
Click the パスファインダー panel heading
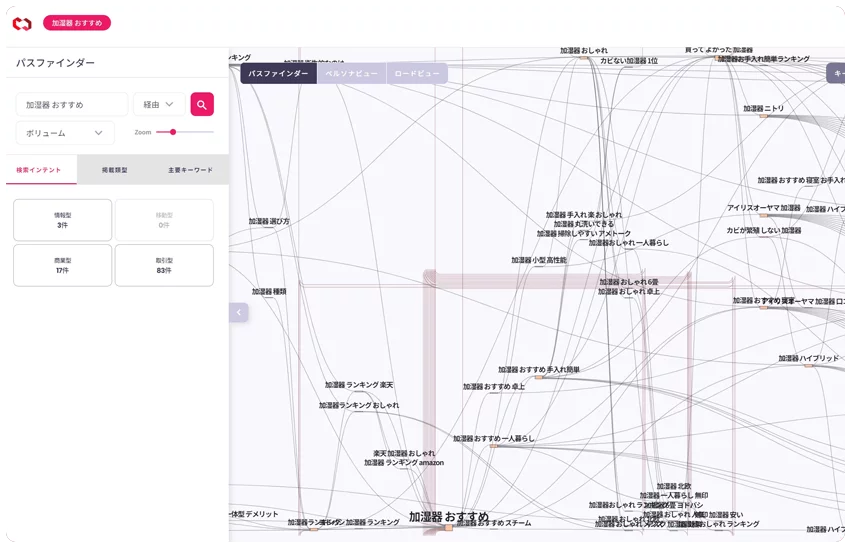point(55,63)
